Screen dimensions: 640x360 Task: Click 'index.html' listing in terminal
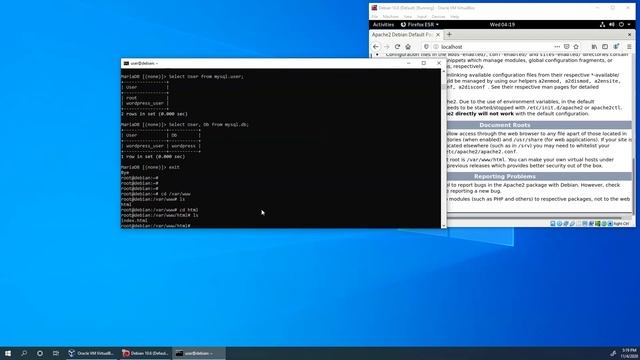pyautogui.click(x=134, y=220)
